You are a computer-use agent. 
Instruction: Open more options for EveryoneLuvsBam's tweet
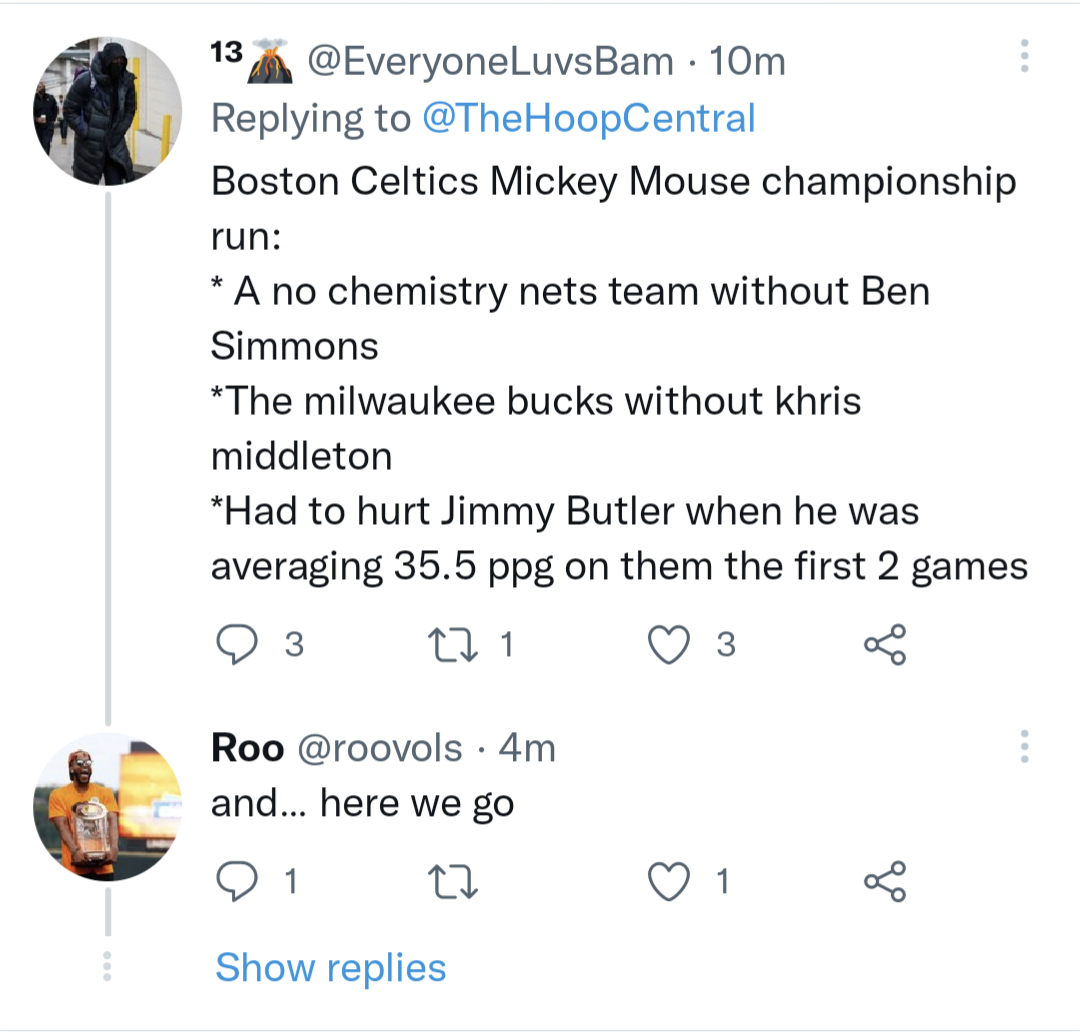(1024, 57)
